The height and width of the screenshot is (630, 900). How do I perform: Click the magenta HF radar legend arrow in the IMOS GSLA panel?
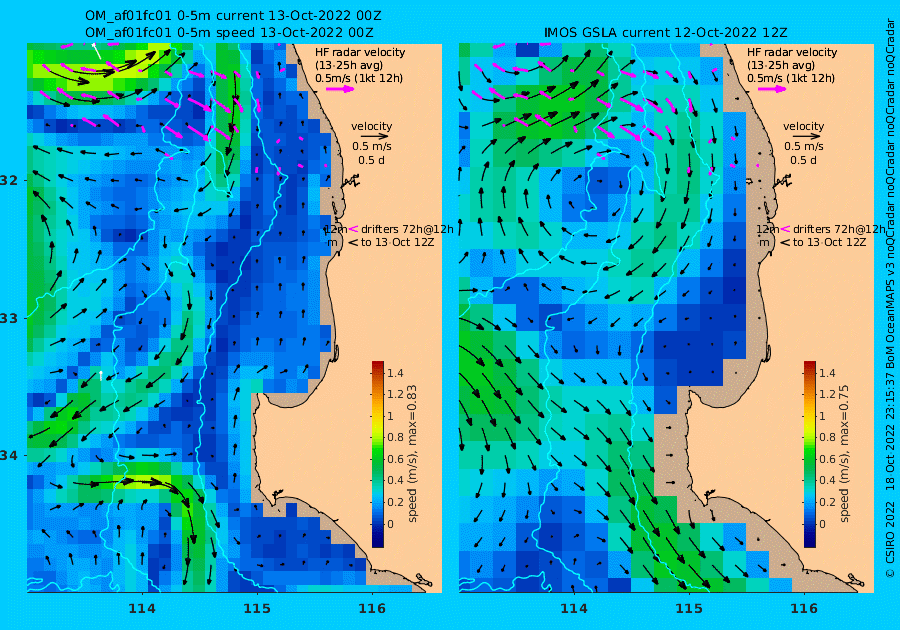tap(772, 89)
